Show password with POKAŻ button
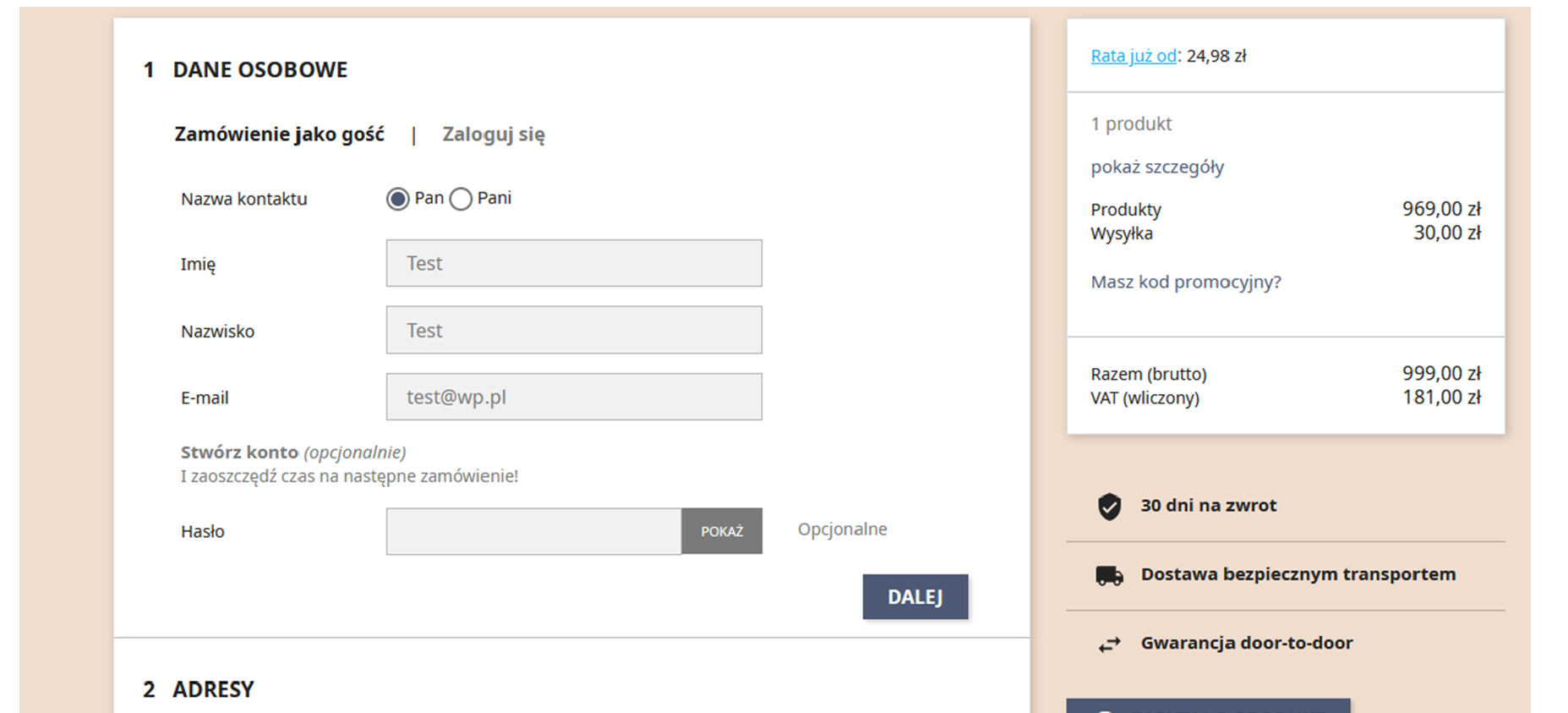The height and width of the screenshot is (713, 1568). (721, 531)
